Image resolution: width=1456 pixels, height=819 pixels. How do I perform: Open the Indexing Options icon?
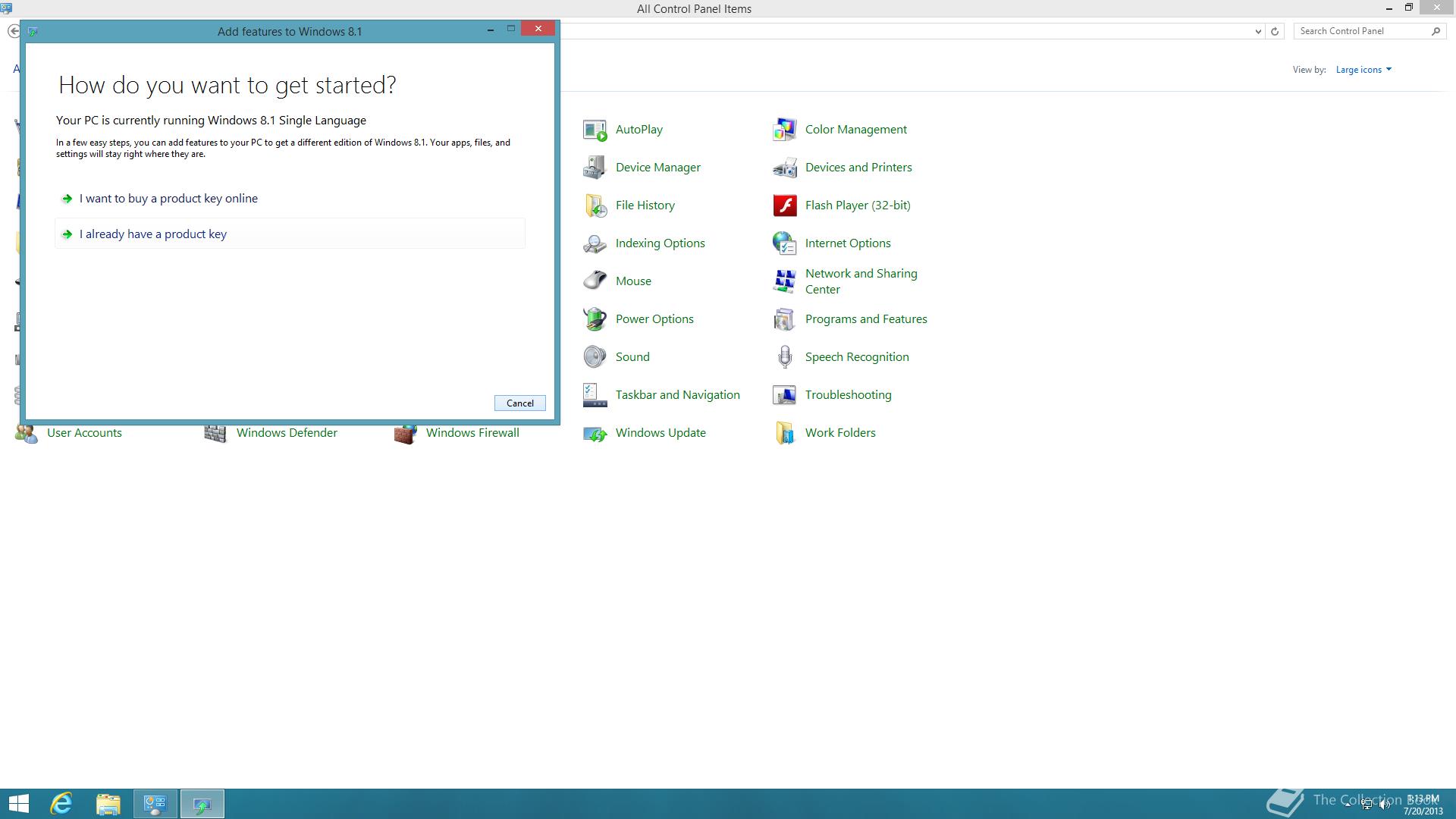[x=595, y=243]
